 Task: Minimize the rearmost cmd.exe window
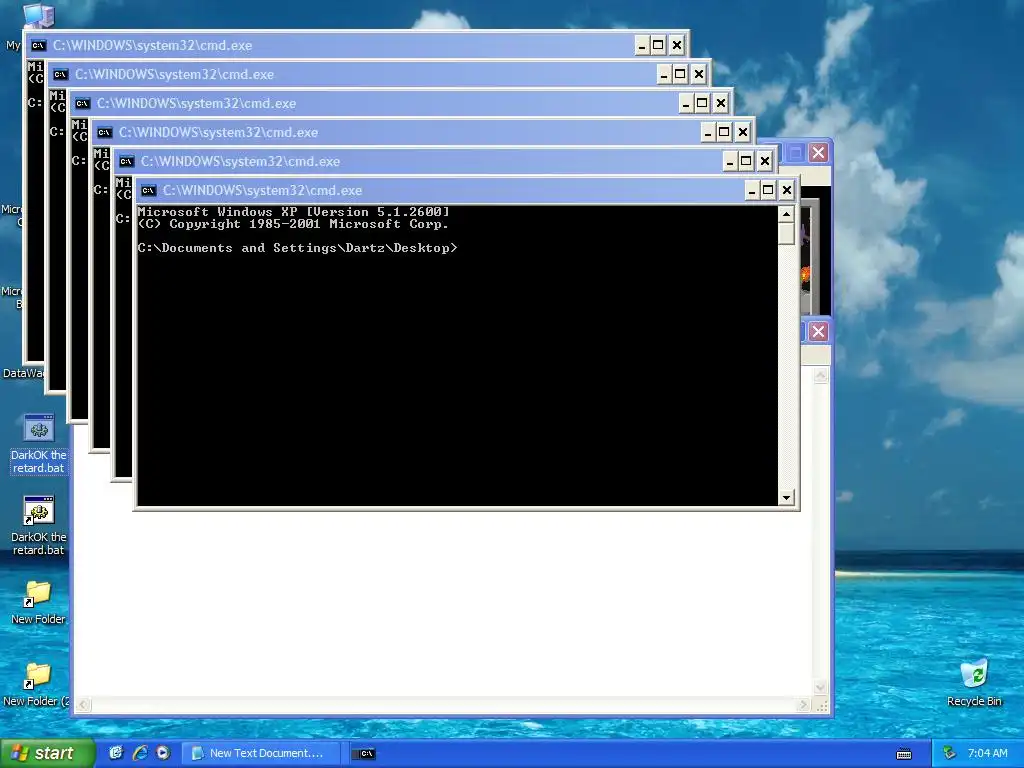click(x=642, y=46)
